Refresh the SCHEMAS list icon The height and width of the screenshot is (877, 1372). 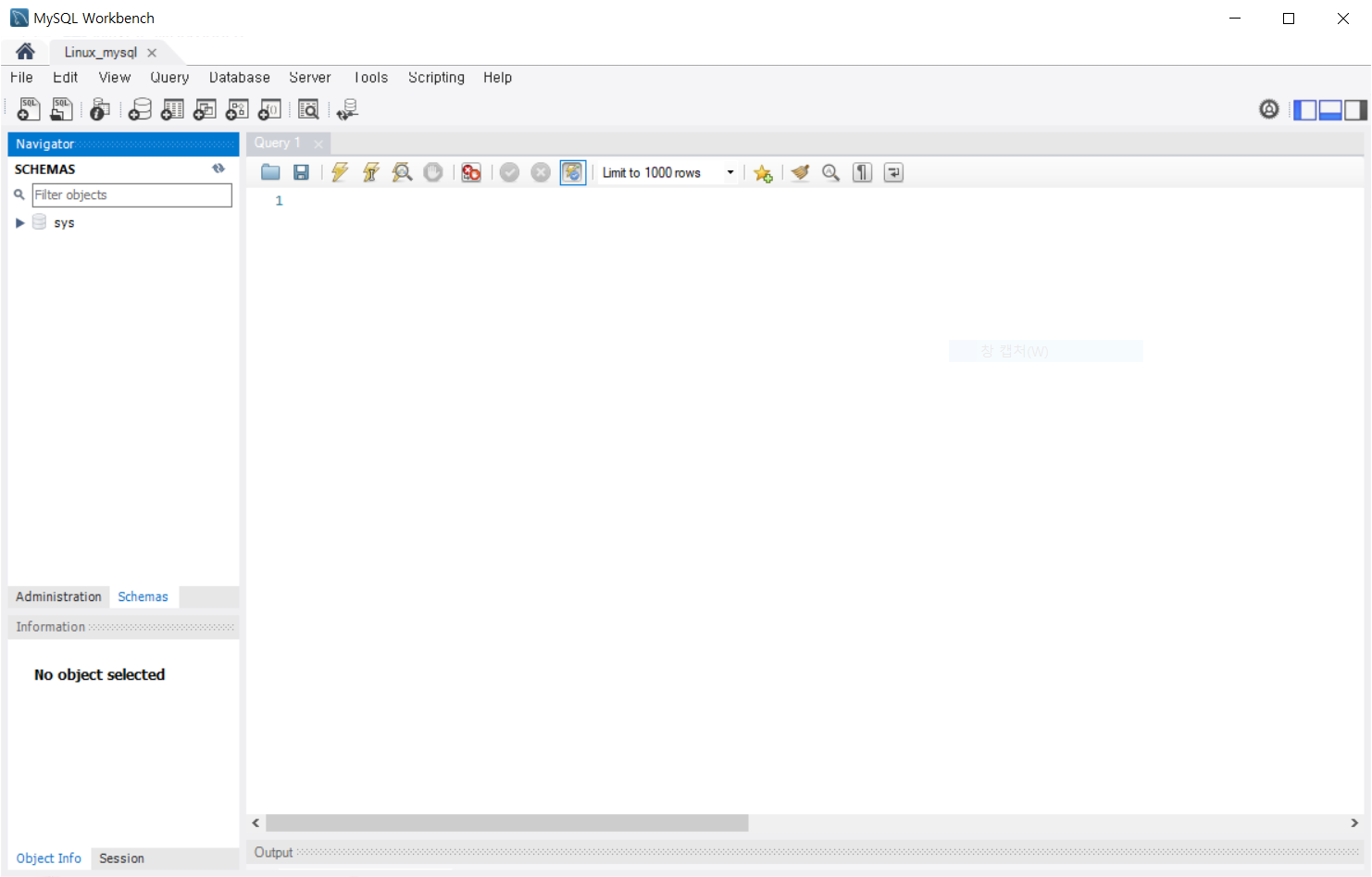coord(218,169)
